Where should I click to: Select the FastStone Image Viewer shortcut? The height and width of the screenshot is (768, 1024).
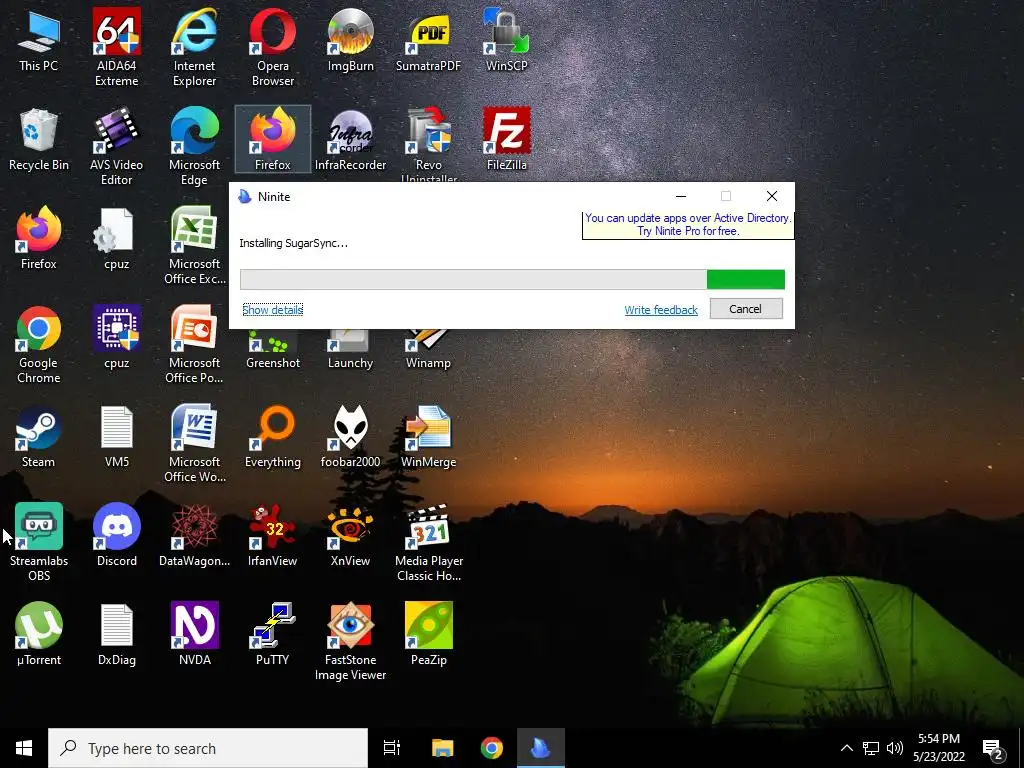click(351, 642)
